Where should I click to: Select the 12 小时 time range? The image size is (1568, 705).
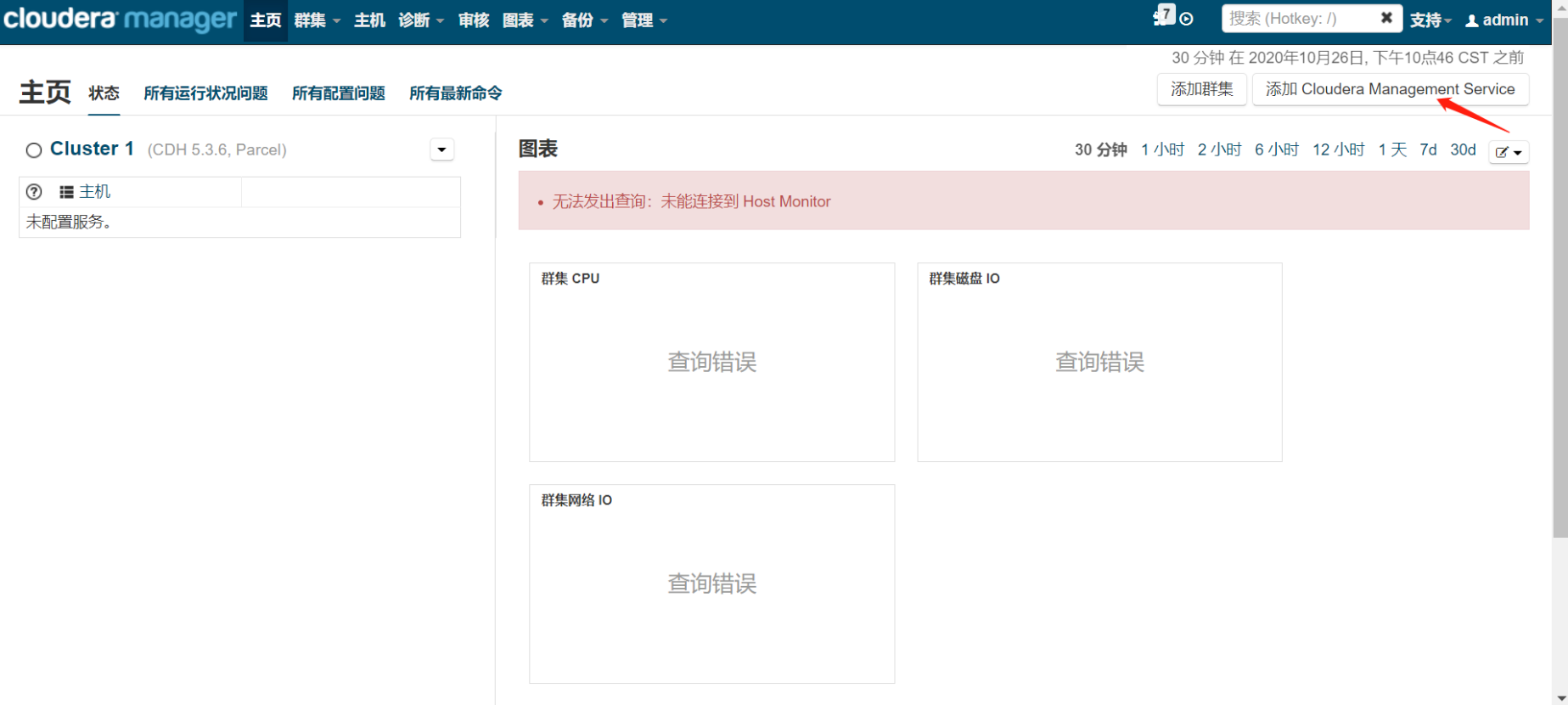click(1339, 150)
